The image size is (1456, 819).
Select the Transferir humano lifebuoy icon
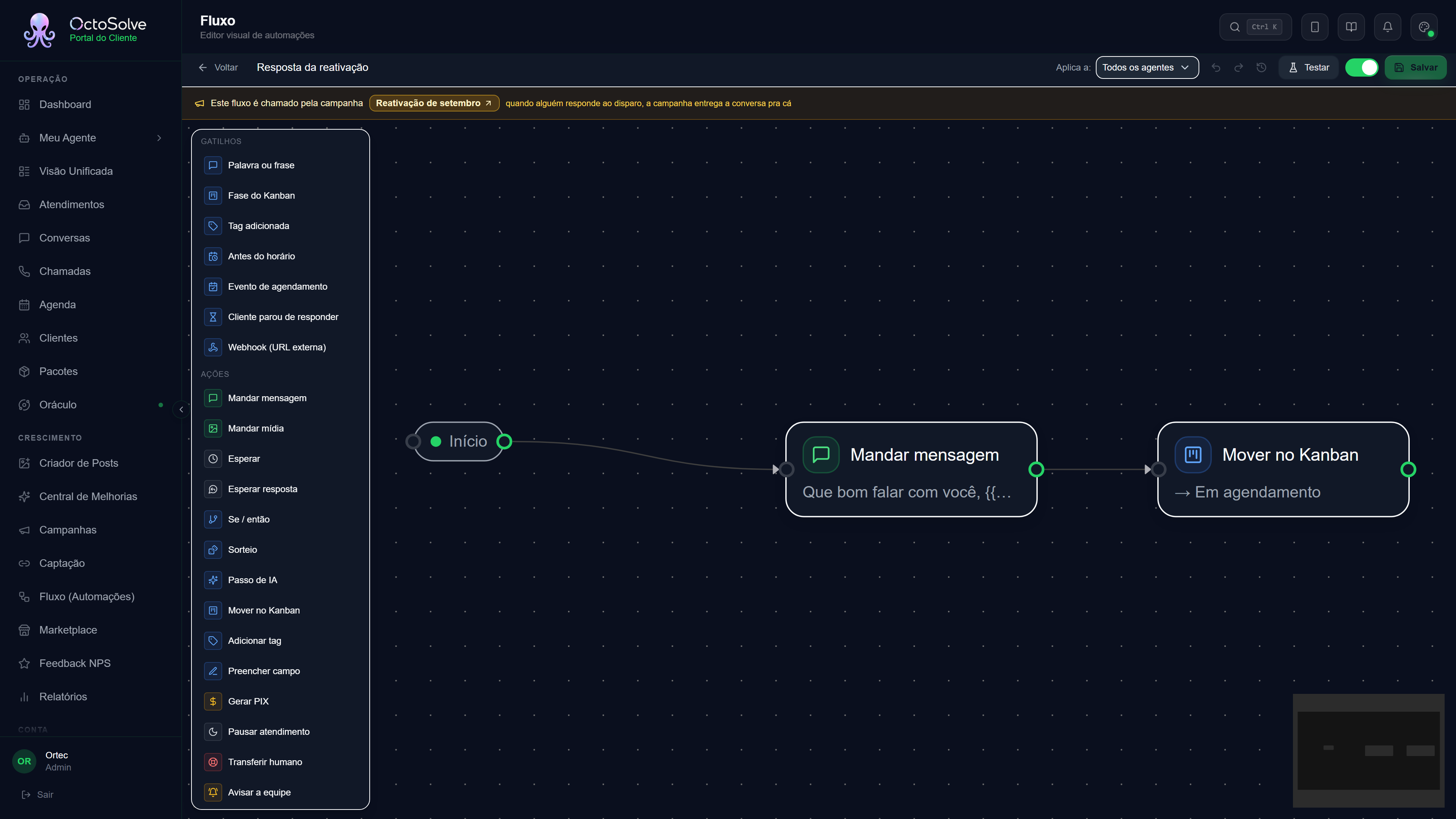(x=213, y=762)
